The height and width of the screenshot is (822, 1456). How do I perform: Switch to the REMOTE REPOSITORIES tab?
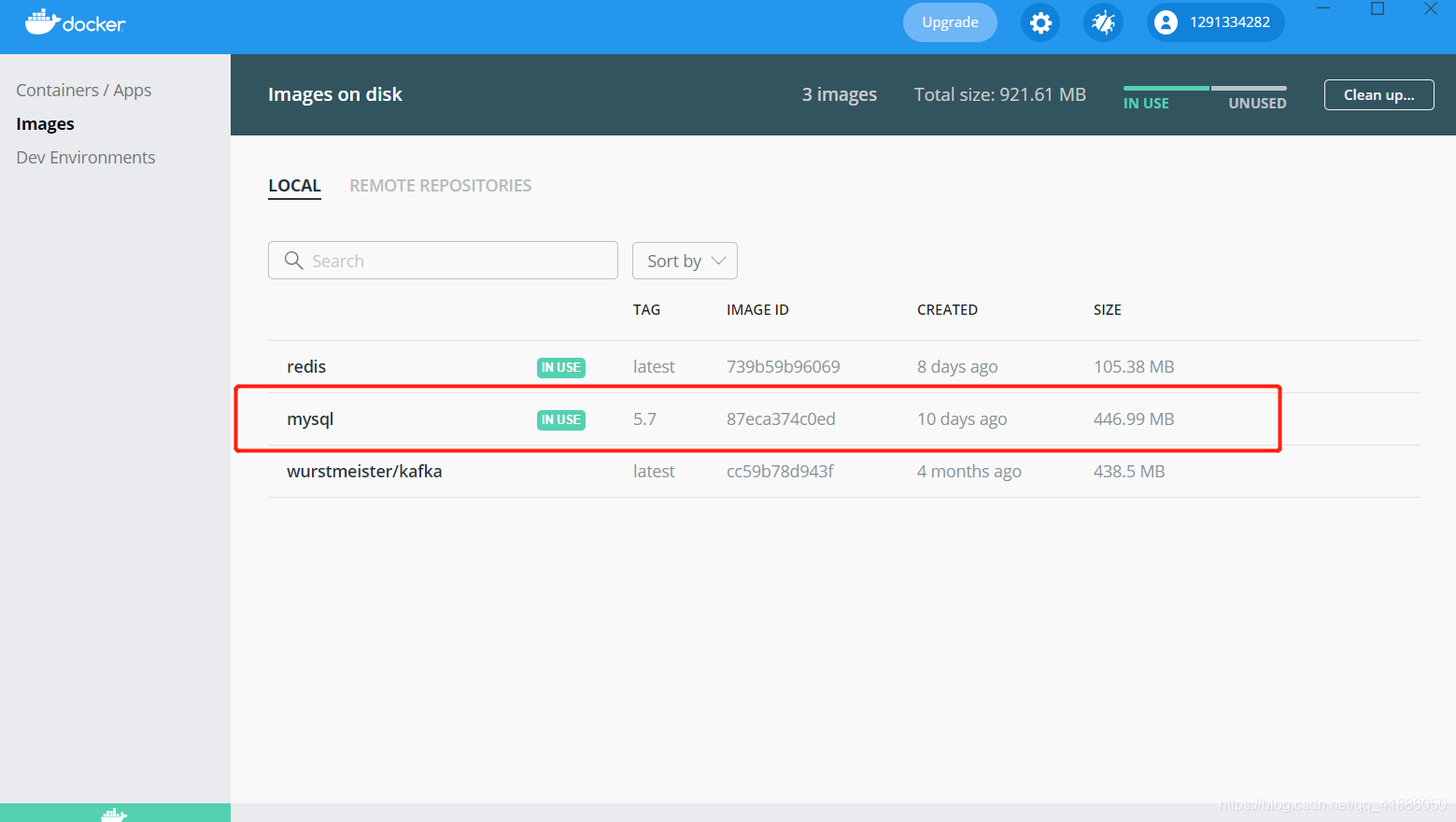[440, 185]
